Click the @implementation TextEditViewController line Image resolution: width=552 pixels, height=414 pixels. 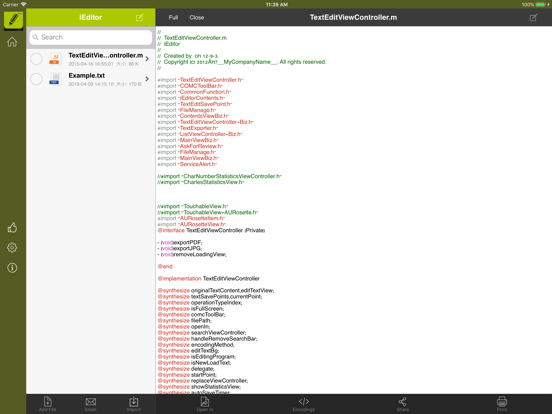pyautogui.click(x=208, y=278)
